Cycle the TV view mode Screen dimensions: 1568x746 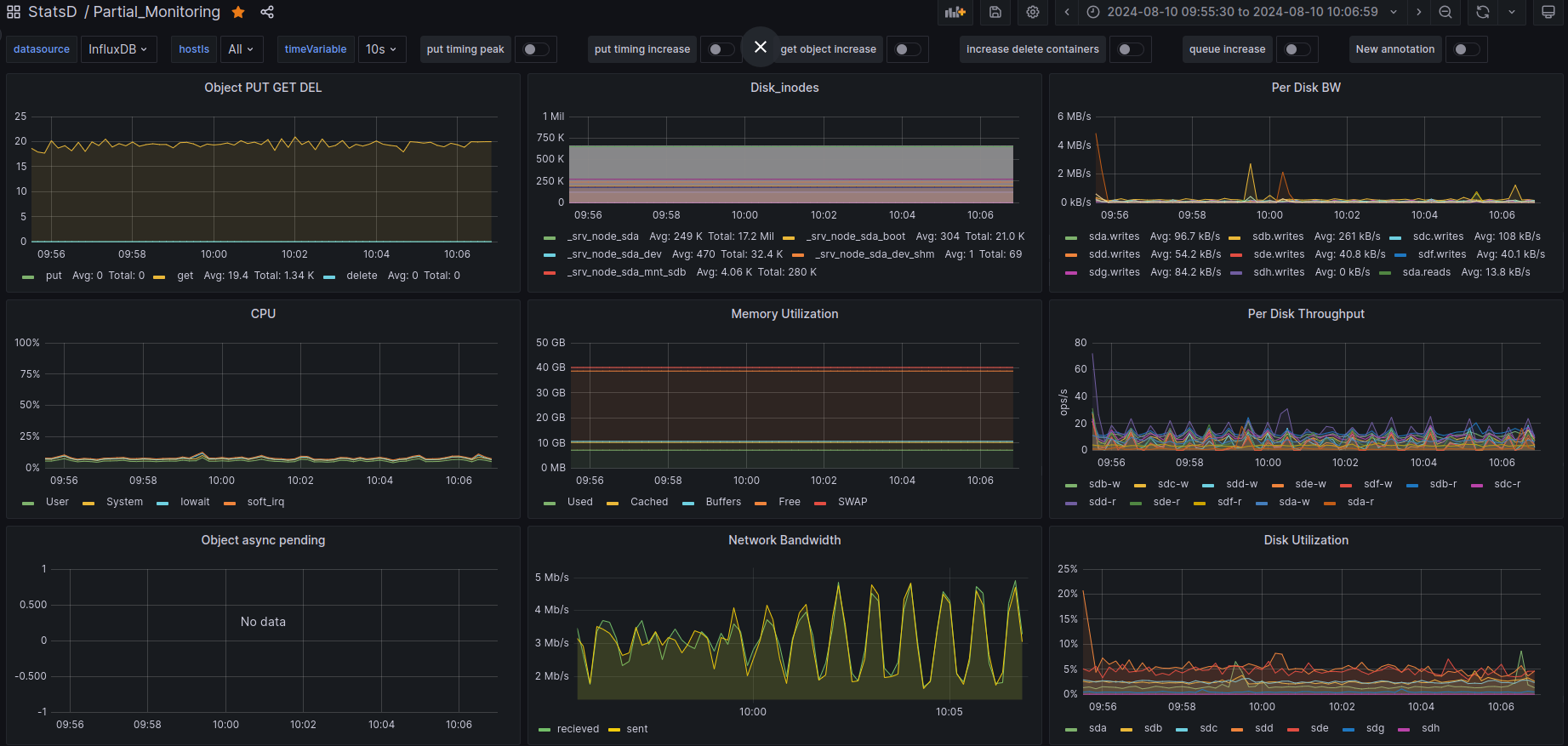(x=1548, y=12)
